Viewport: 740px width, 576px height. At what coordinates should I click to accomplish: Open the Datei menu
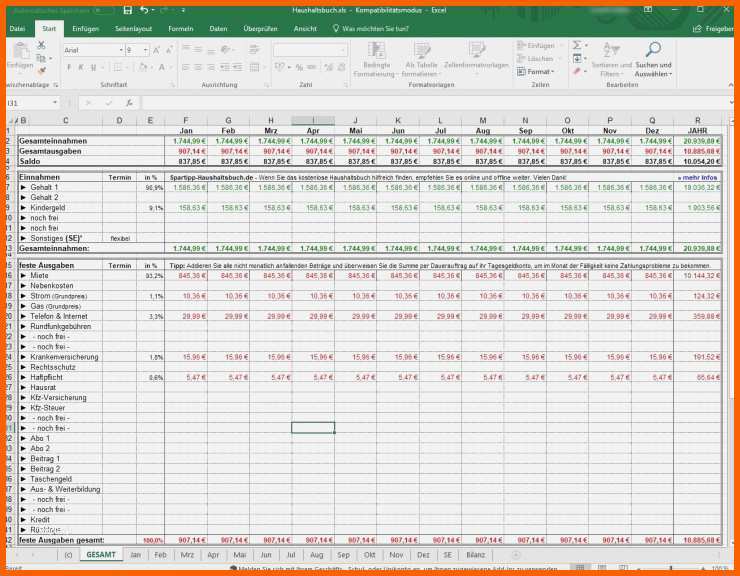[x=17, y=29]
